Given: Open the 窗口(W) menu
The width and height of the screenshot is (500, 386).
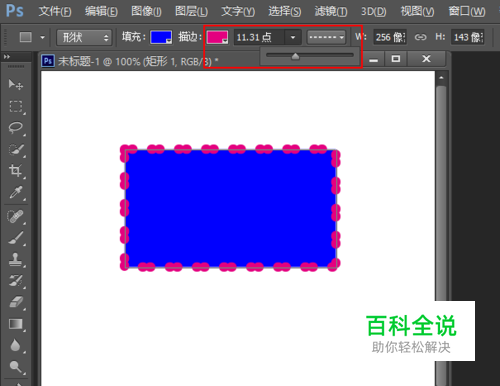Looking at the screenshot, I should 467,11.
